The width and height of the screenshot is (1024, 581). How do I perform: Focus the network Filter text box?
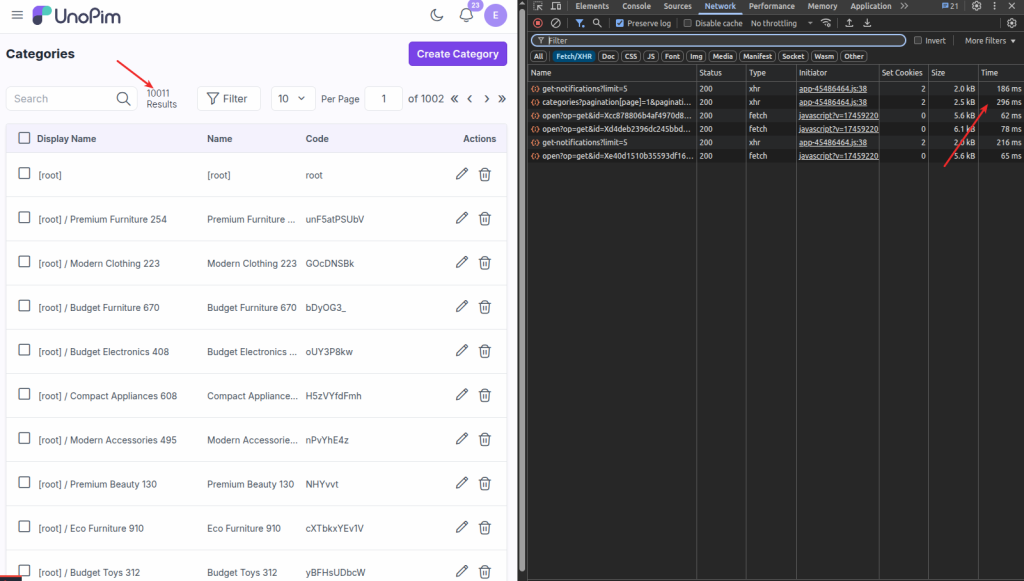pyautogui.click(x=718, y=40)
